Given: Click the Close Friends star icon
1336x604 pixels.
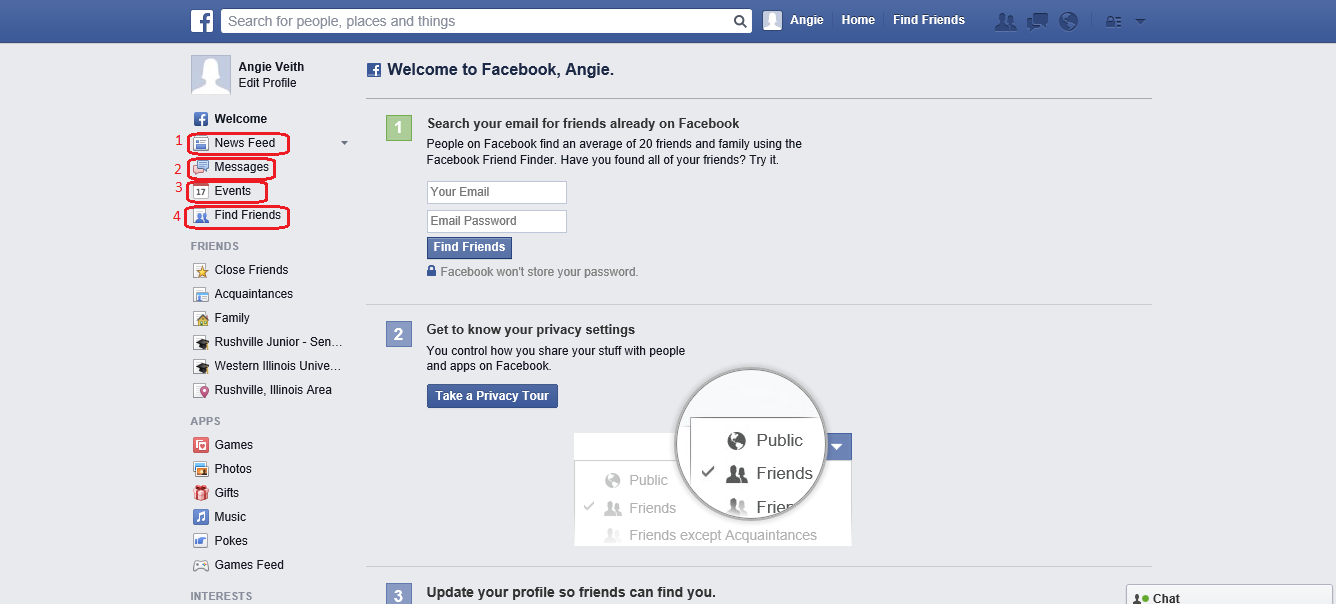Looking at the screenshot, I should 201,270.
